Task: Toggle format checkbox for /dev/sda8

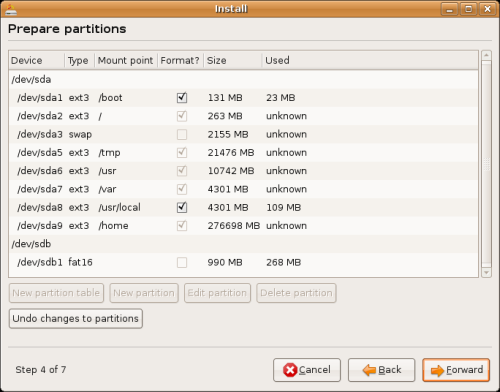Action: [182, 207]
